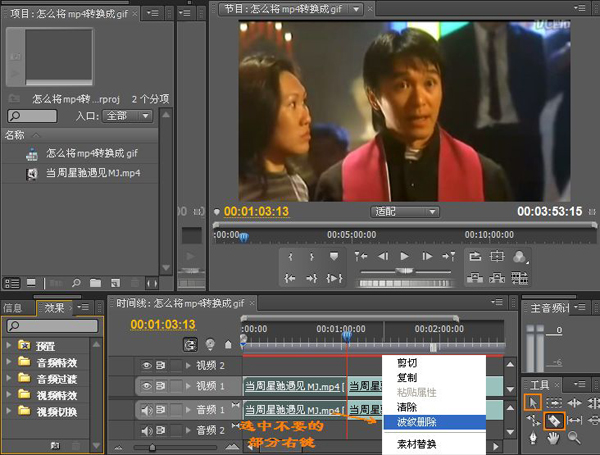600x455 pixels.
Task: Select the Track Select tool
Action: tap(554, 403)
